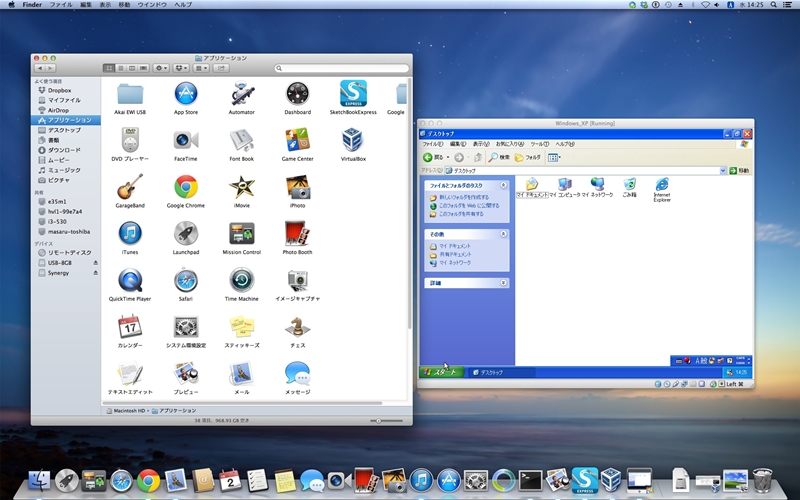Image resolution: width=800 pixels, height=500 pixels.
Task: Open the ツール menu in XP Explorer
Action: [x=538, y=144]
